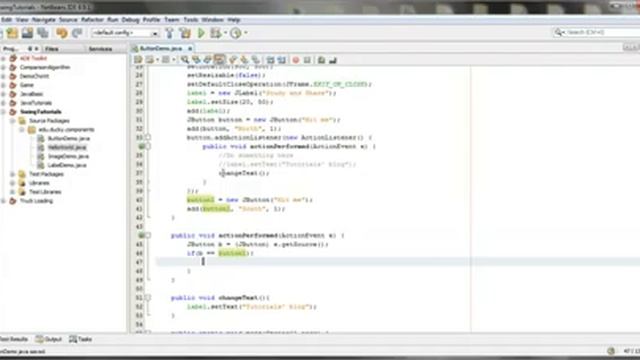Close the ButtonDemo.java editor tab
The image size is (640, 360).
pos(190,49)
